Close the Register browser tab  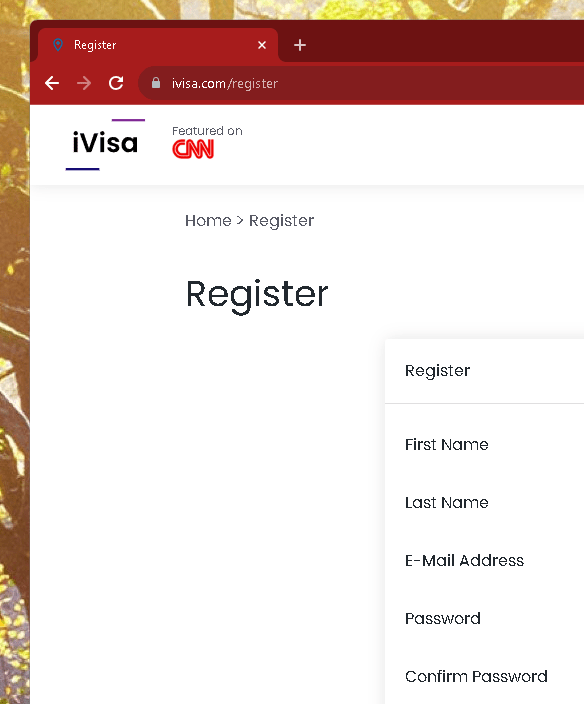pos(262,45)
